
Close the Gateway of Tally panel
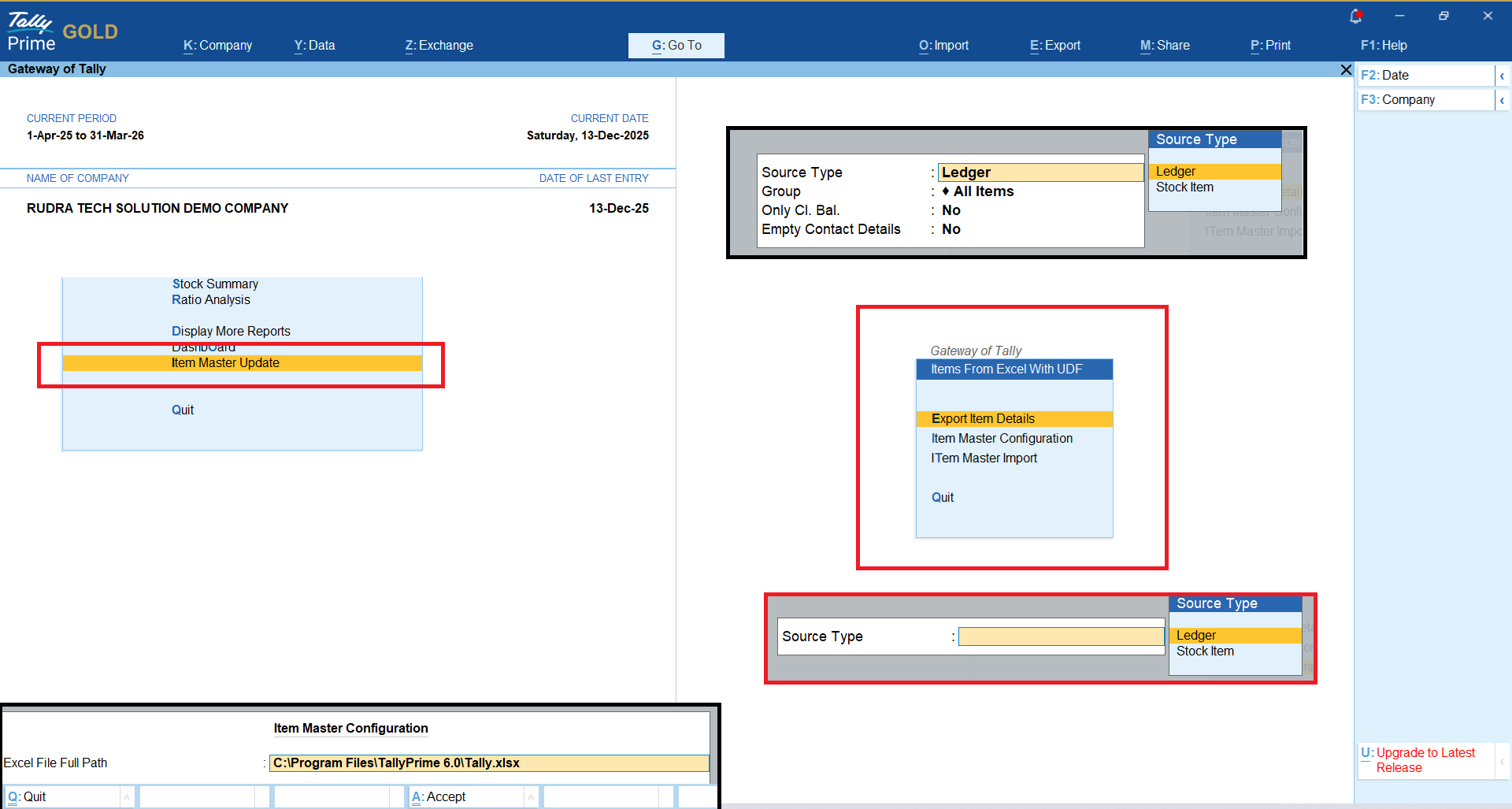click(1346, 70)
